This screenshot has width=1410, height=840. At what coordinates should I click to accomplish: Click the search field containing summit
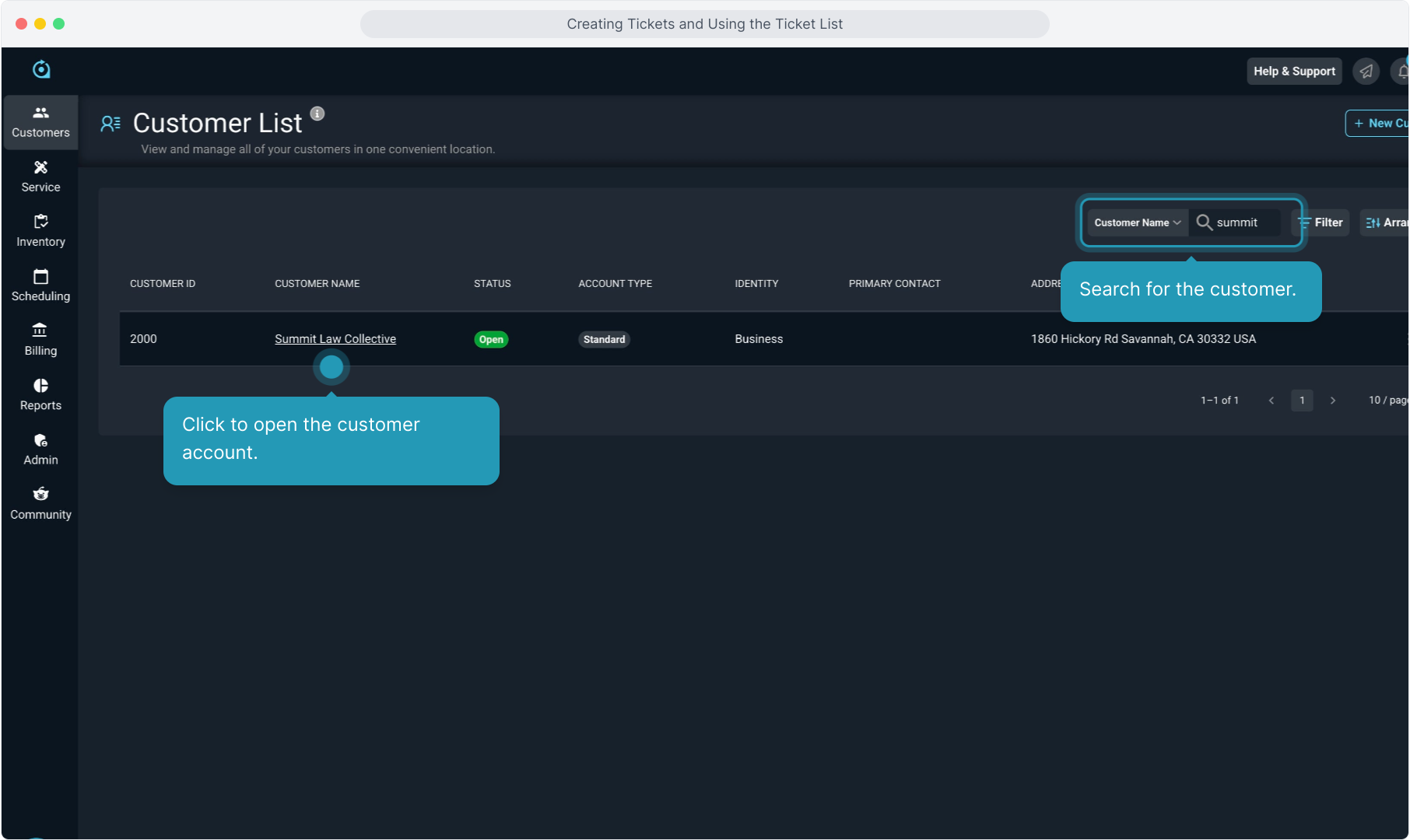(1245, 222)
